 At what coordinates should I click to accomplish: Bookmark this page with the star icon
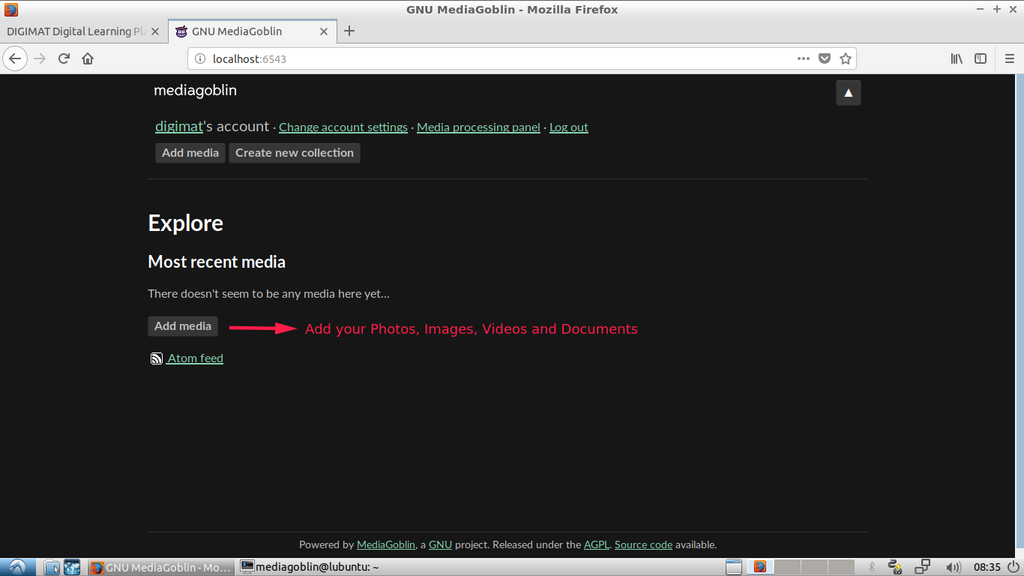click(x=845, y=59)
